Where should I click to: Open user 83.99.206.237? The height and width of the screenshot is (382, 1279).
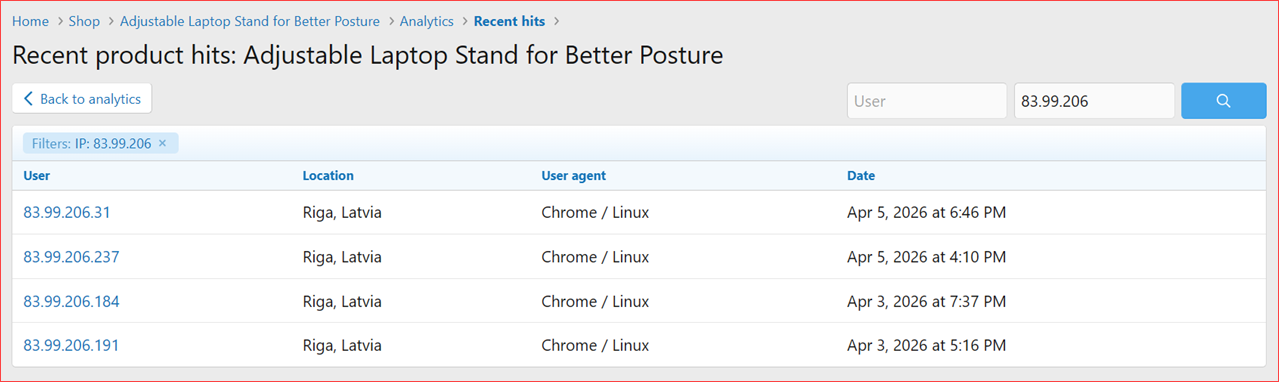(71, 257)
